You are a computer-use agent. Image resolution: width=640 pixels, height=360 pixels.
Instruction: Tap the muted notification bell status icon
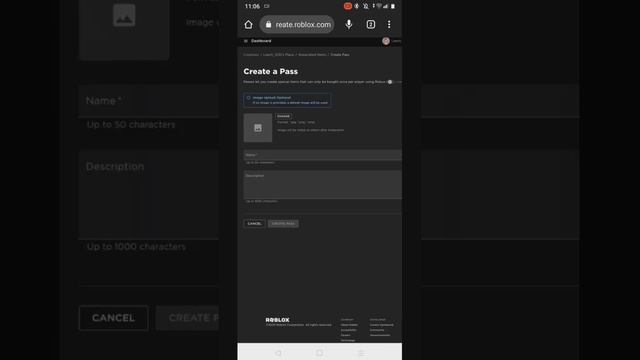tap(365, 6)
